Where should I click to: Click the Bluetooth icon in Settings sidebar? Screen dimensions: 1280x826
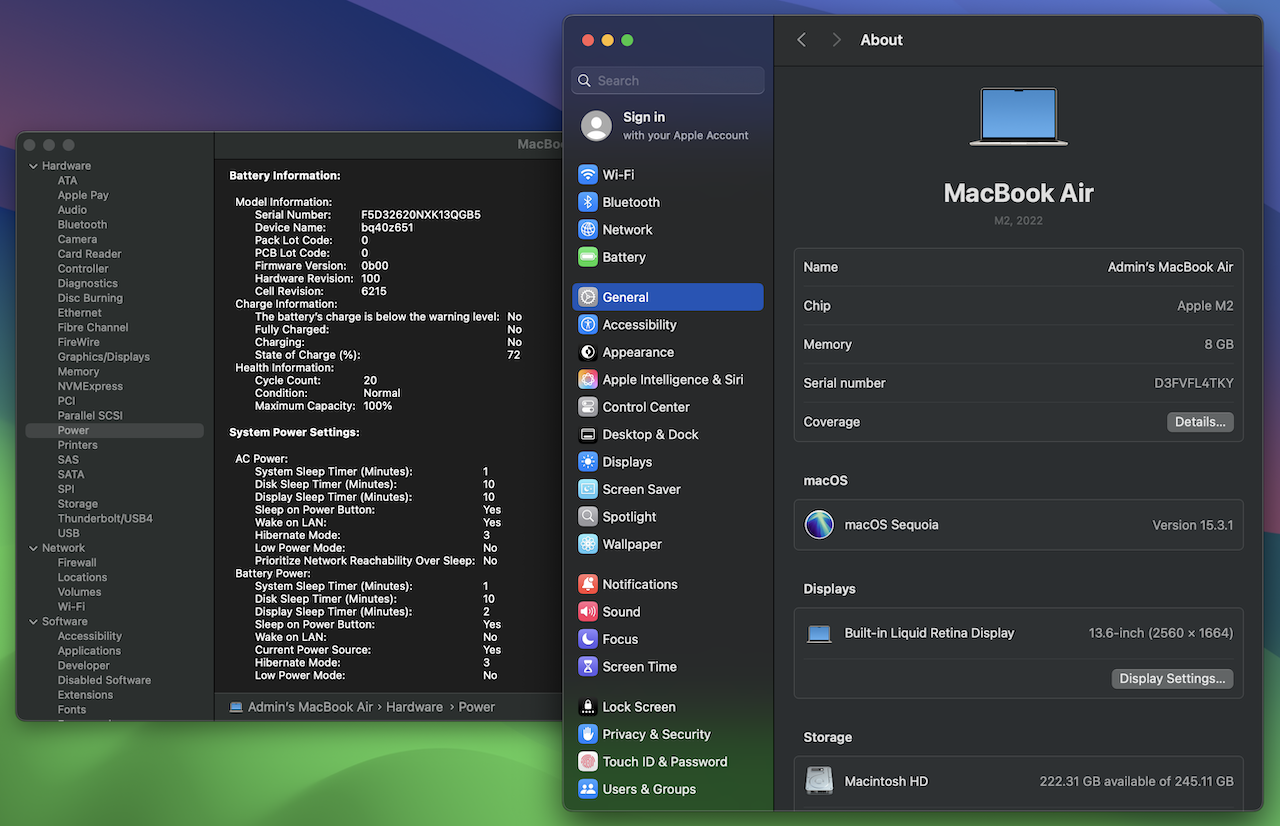588,202
